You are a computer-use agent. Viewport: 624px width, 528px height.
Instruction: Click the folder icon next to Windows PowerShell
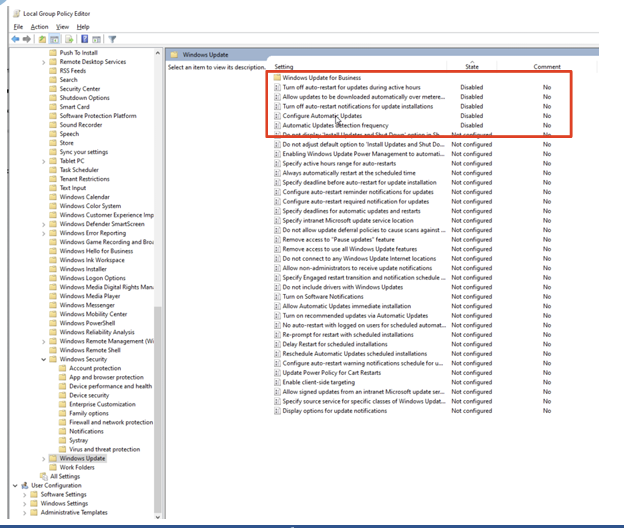point(53,323)
